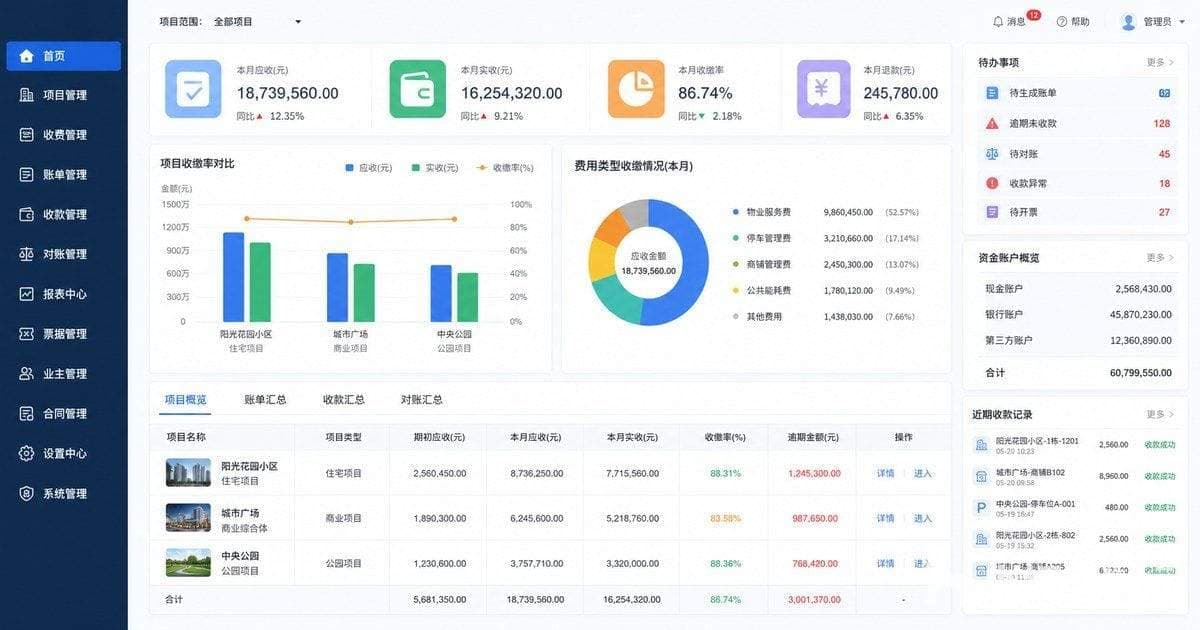Click the 83.58% collection rate cell

click(725, 518)
